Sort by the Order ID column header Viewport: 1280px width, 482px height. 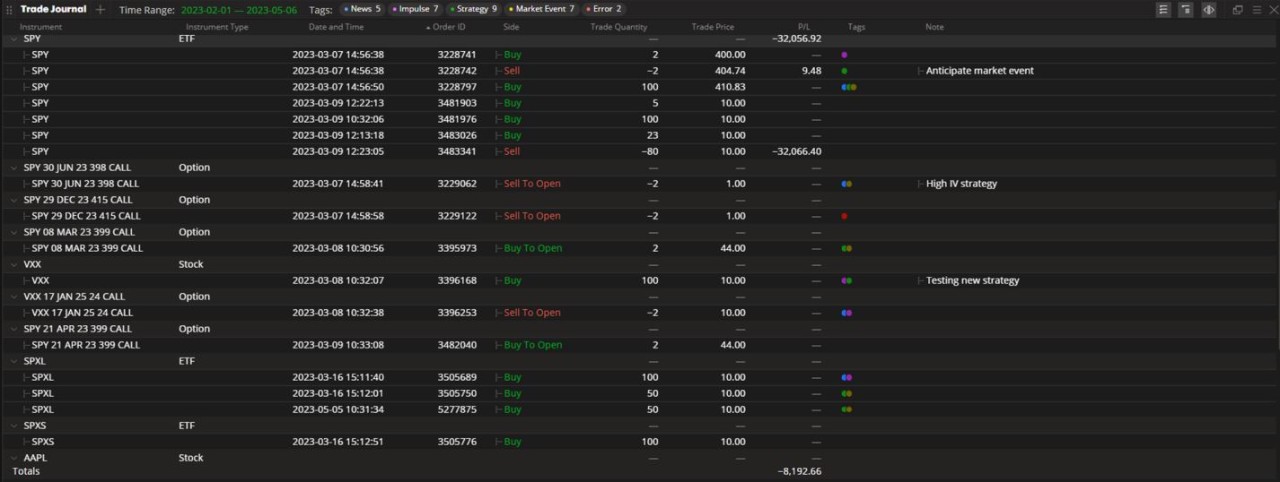click(449, 27)
